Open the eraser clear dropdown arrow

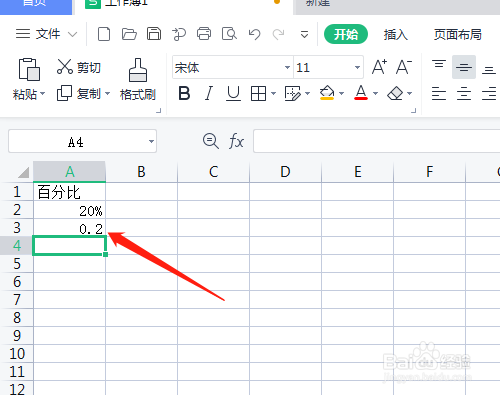pyautogui.click(x=410, y=93)
